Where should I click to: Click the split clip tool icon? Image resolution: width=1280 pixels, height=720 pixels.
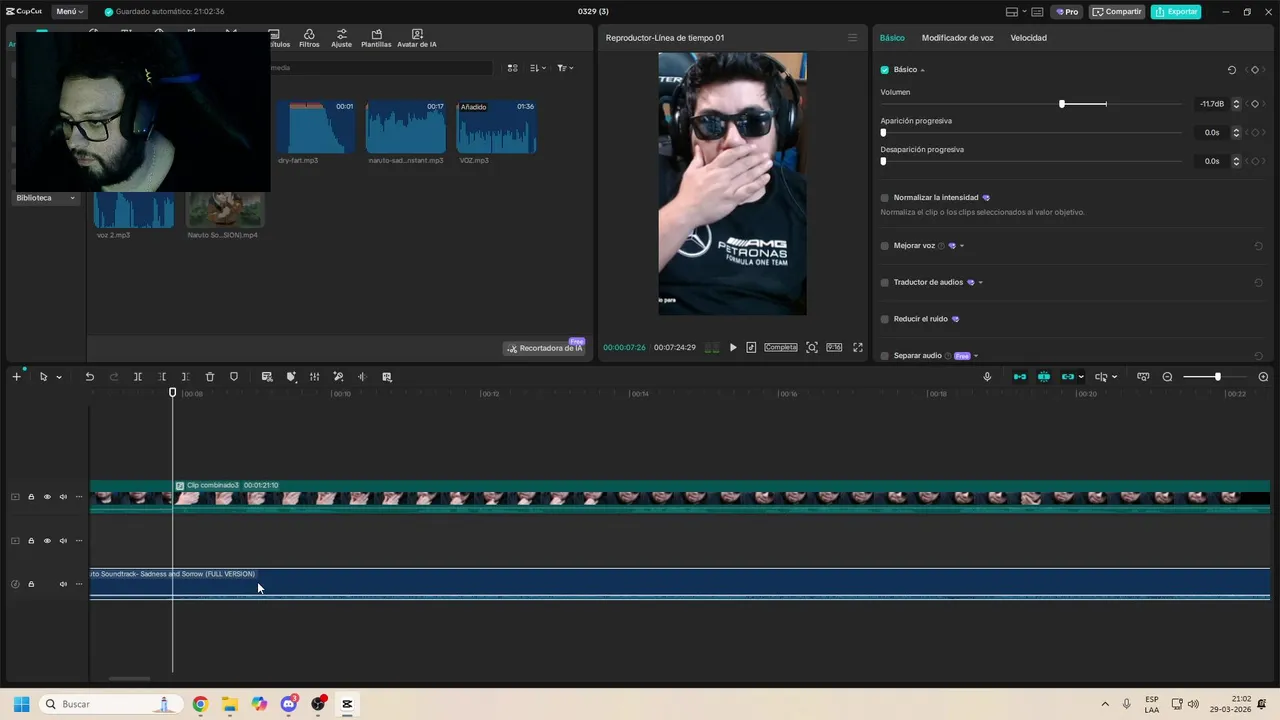point(138,377)
